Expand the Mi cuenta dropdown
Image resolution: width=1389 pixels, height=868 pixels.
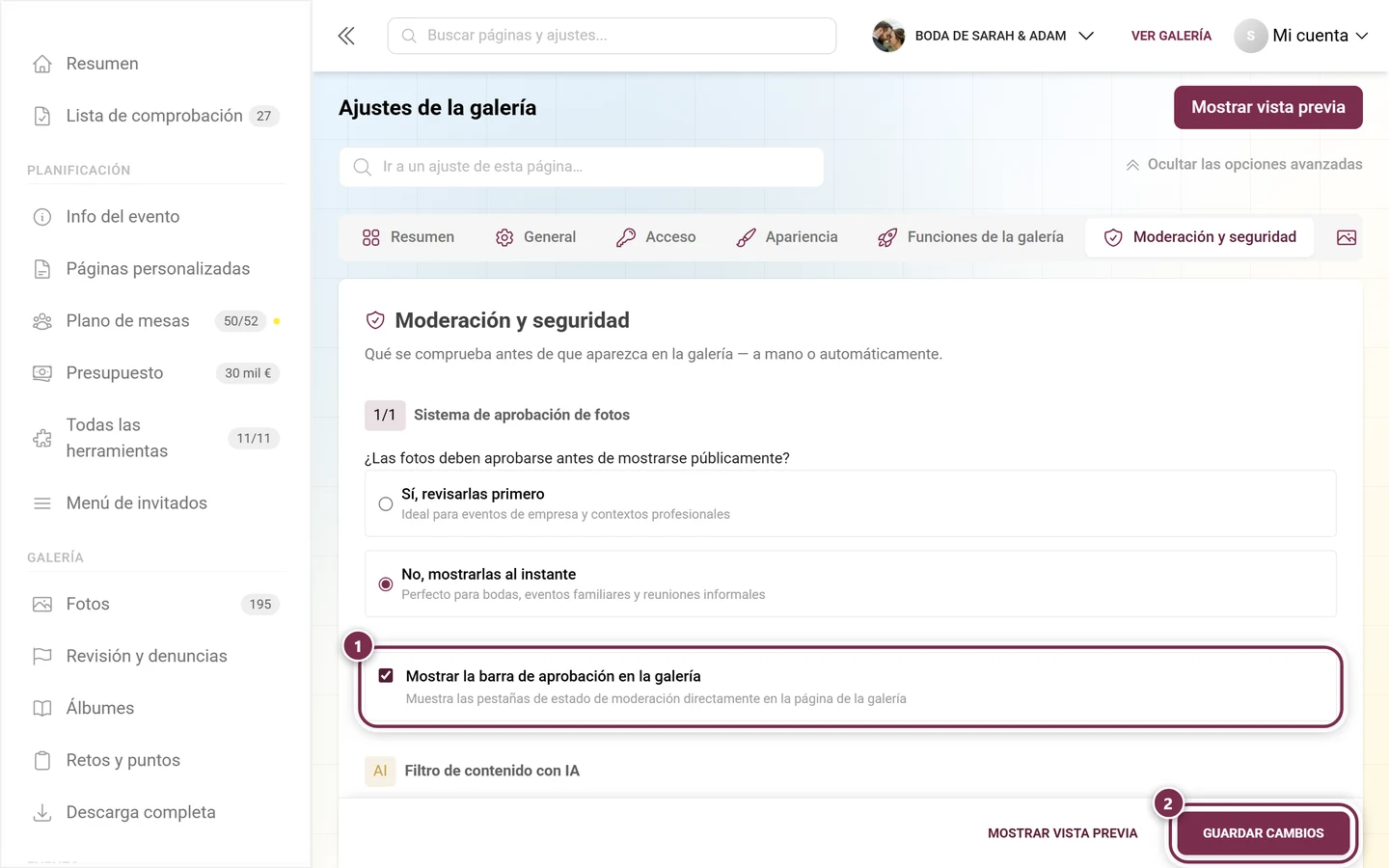(x=1301, y=36)
